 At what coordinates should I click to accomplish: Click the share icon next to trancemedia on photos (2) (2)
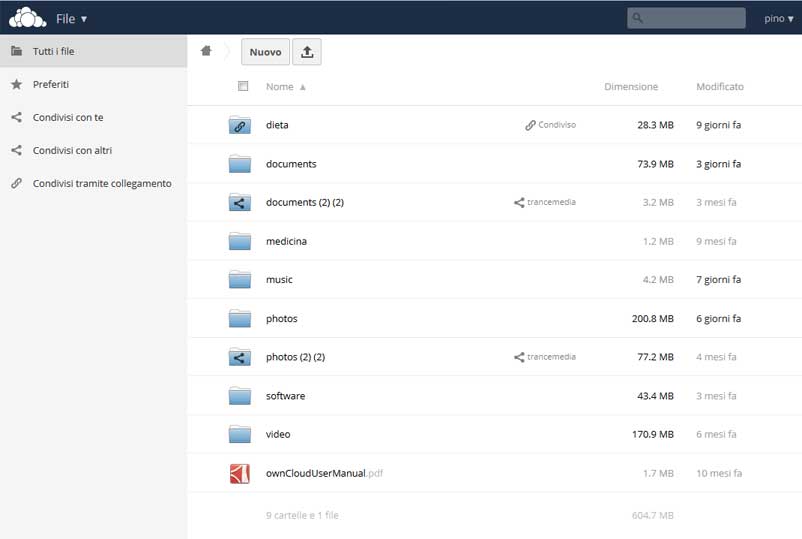pos(519,357)
